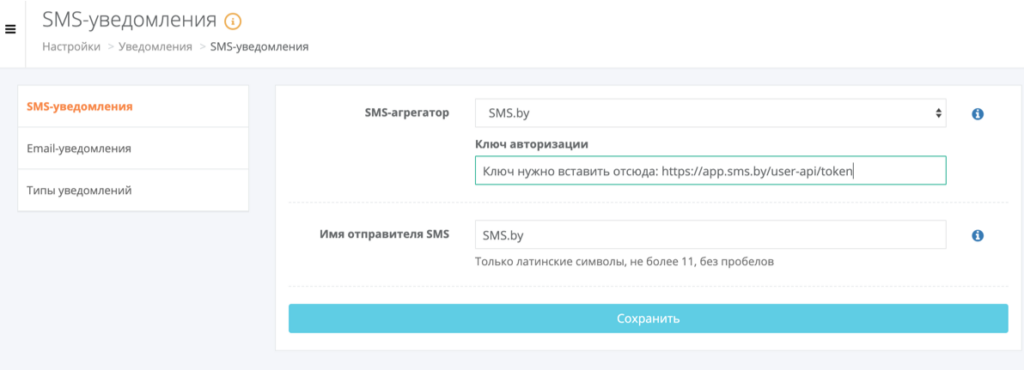
Task: Click SMS-уведомления in the breadcrumb trail
Action: click(260, 47)
